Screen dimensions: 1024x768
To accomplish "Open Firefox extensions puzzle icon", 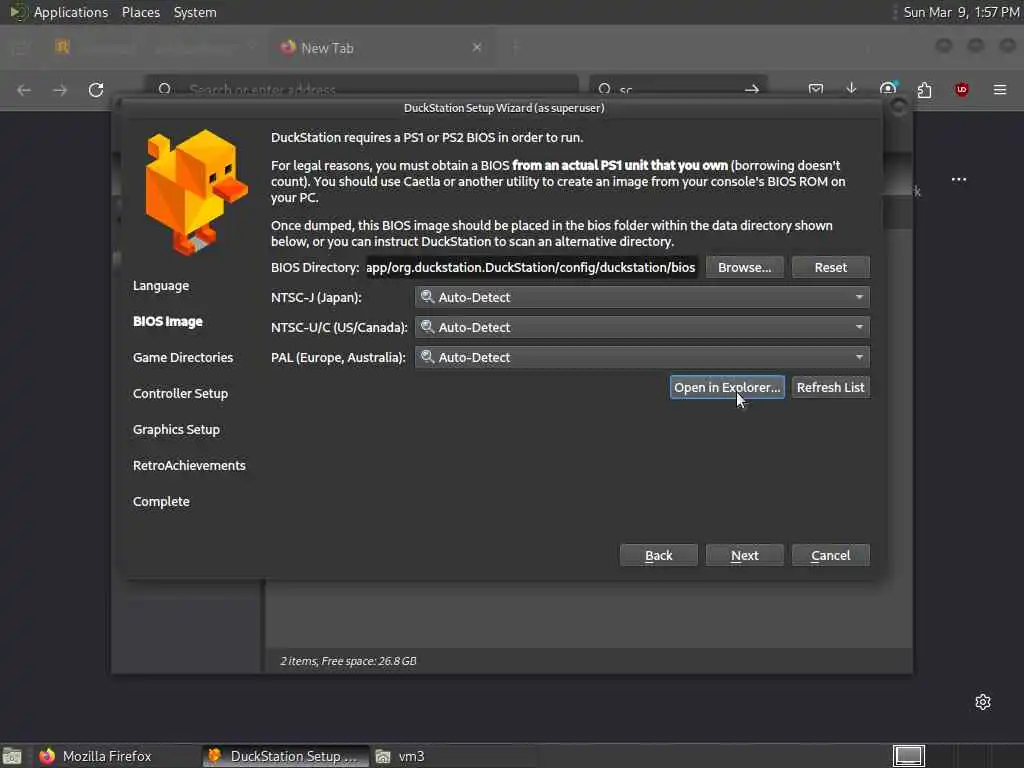I will click(x=924, y=89).
